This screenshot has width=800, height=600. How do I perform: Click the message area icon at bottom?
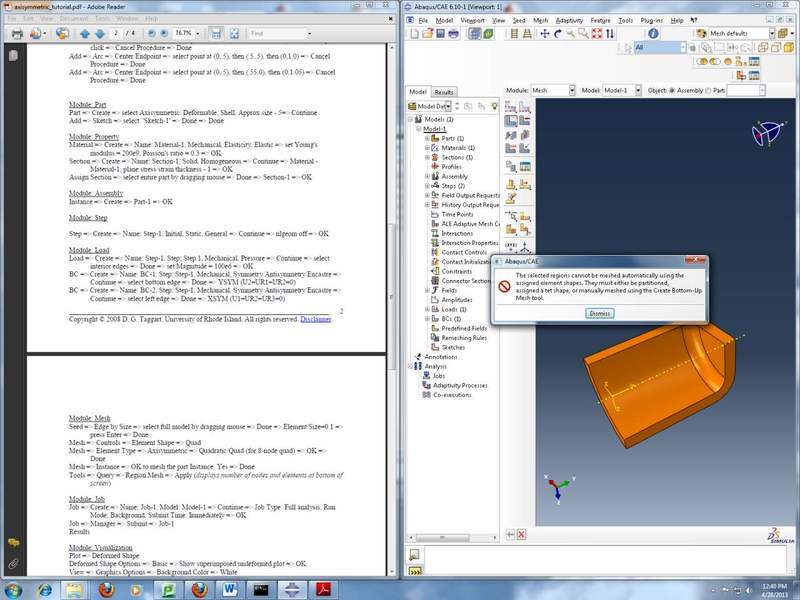click(414, 555)
